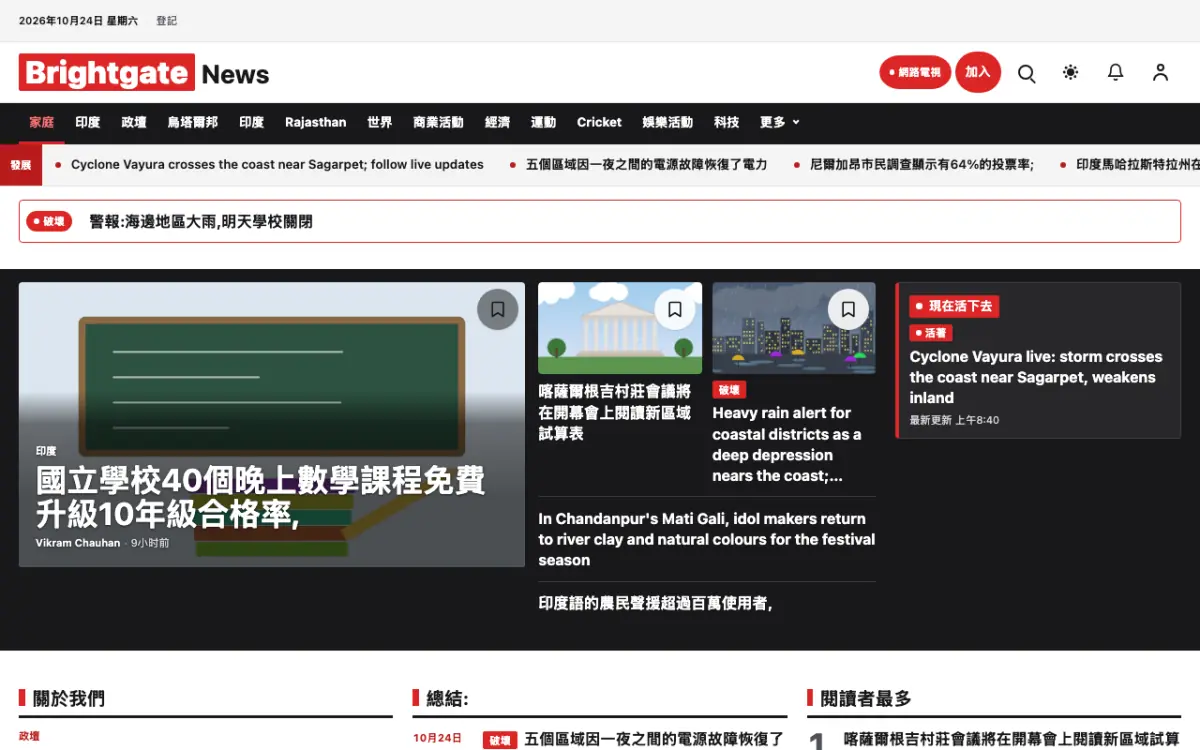Image resolution: width=1200 pixels, height=750 pixels.
Task: Click the 網路電視 live TV button
Action: 915,72
